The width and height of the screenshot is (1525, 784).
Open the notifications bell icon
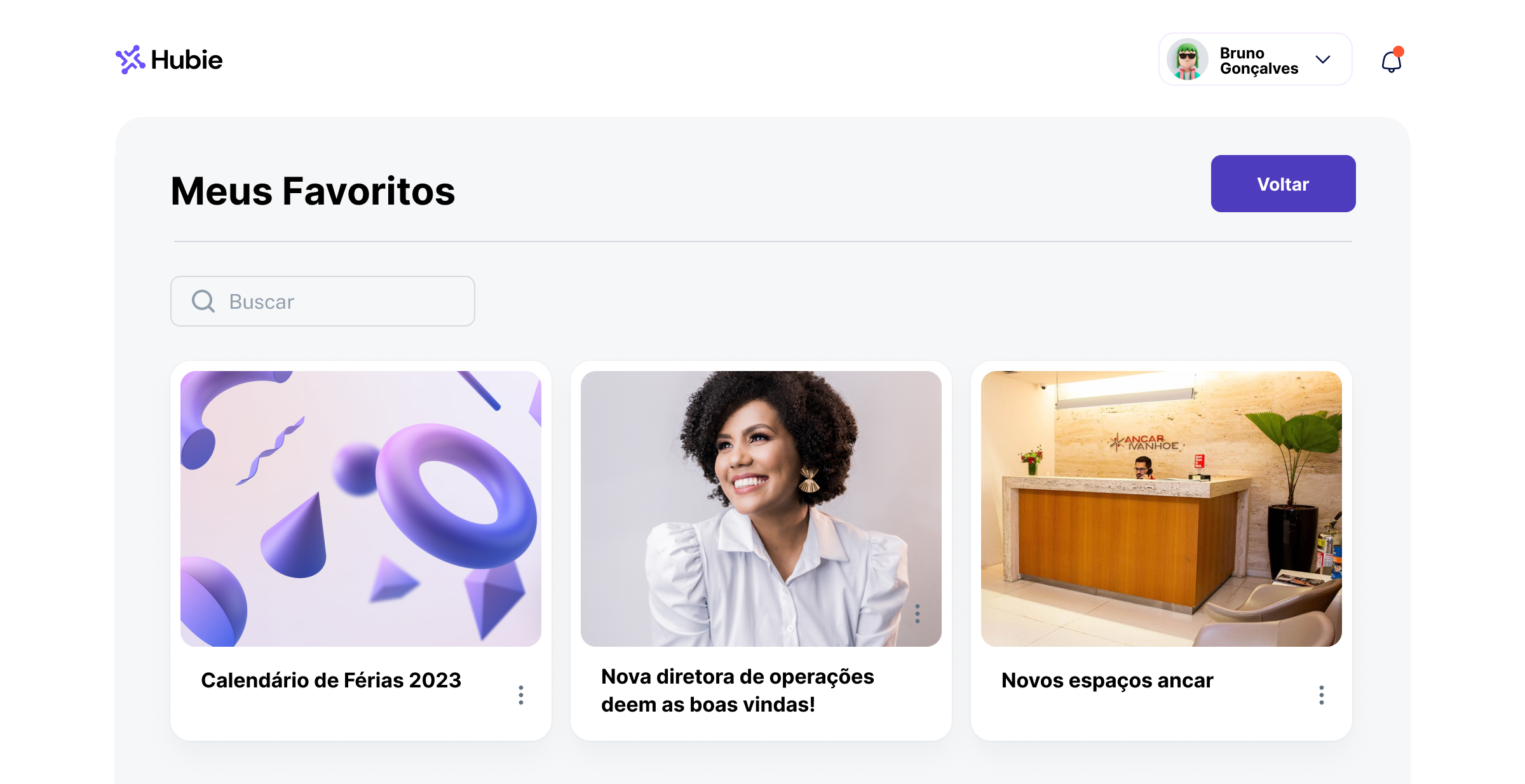pos(1392,61)
